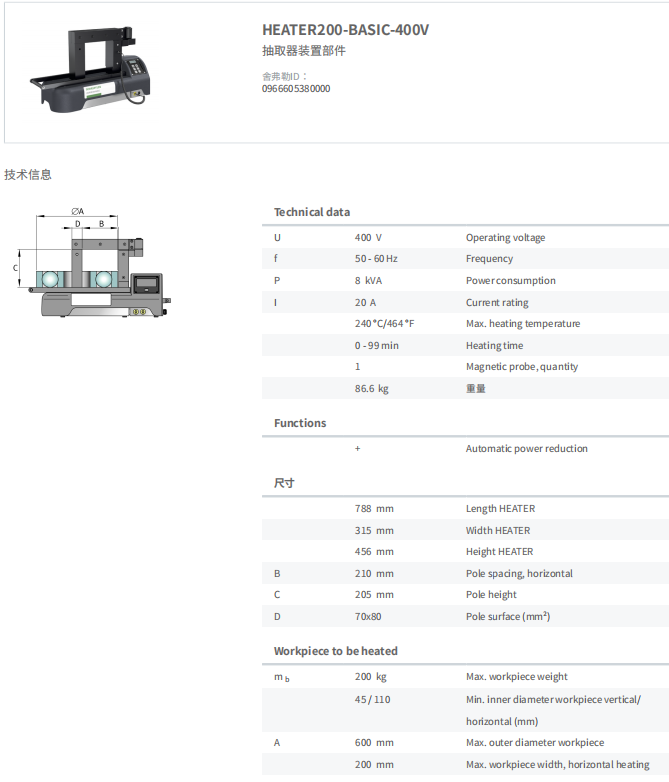
Task: Click the Max. heating temperature label
Action: point(522,324)
